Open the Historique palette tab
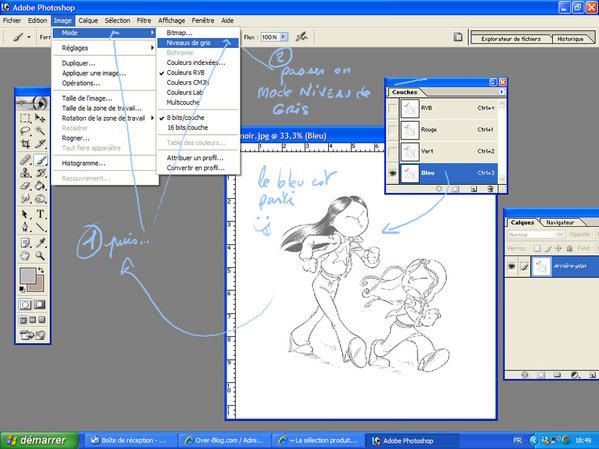Image resolution: width=599 pixels, height=449 pixels. [570, 39]
